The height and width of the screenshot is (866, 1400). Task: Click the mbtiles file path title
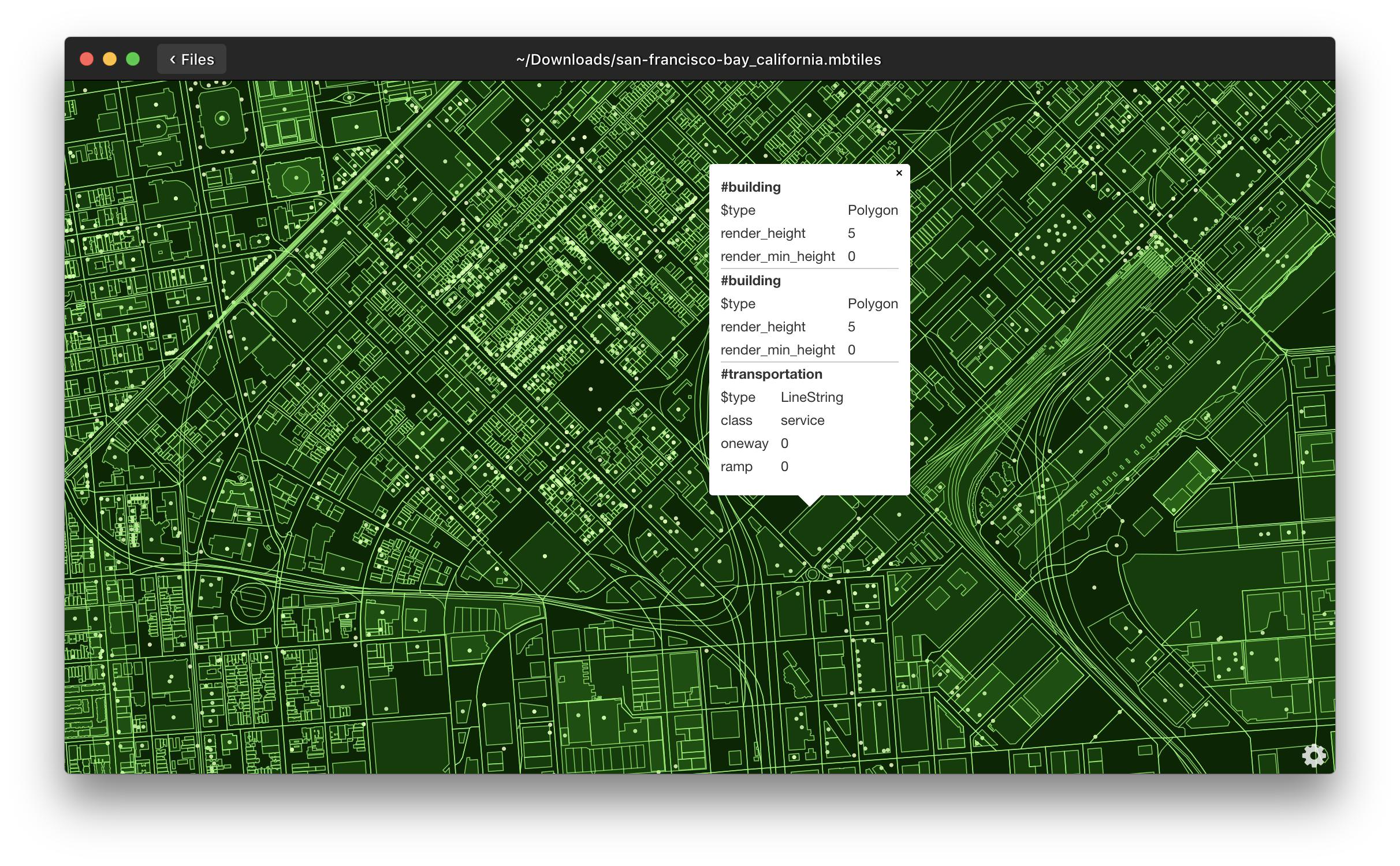(698, 59)
